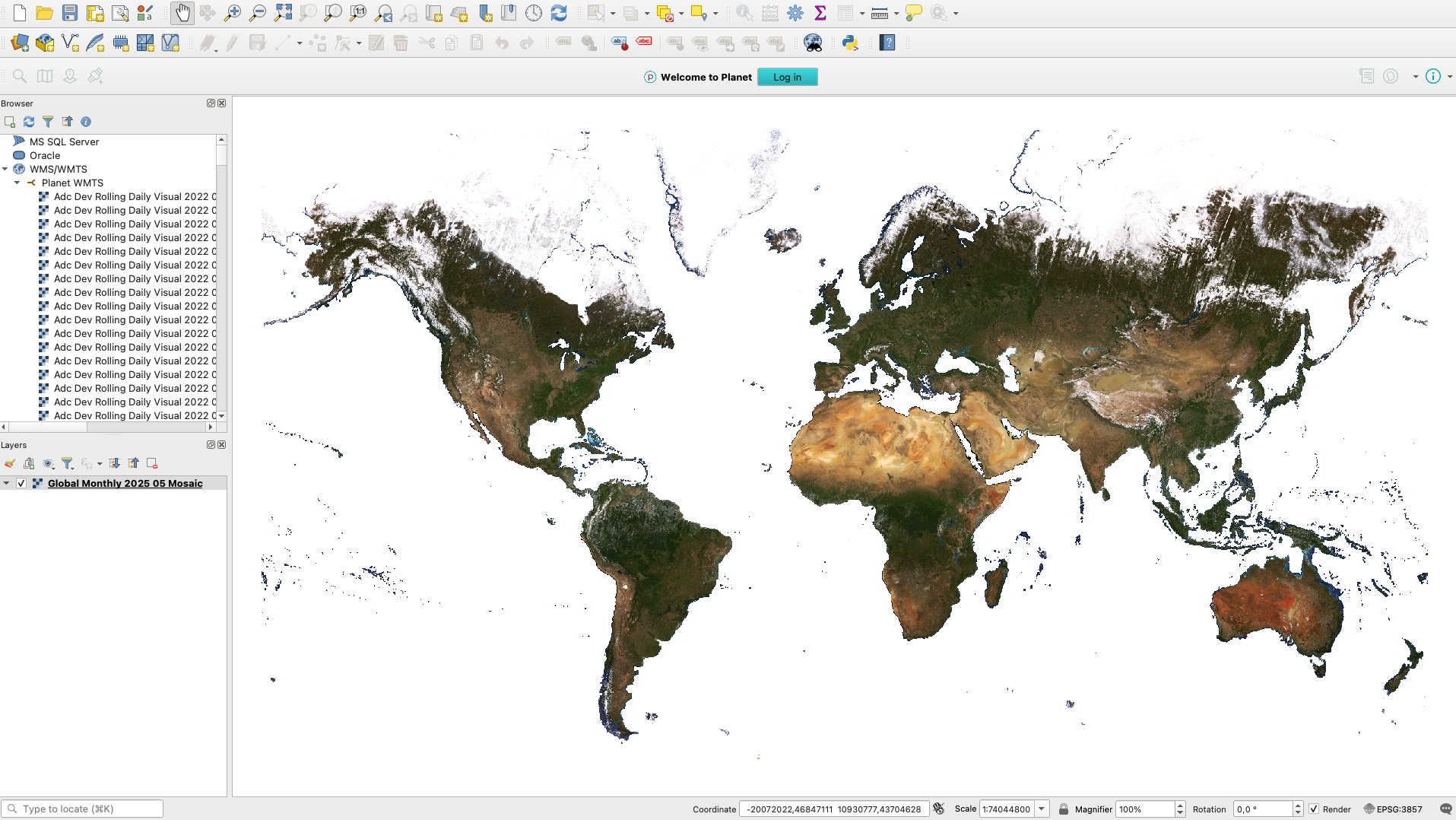Add selected layers in Browser panel
Viewport: 1456px width, 820px height.
pos(10,122)
